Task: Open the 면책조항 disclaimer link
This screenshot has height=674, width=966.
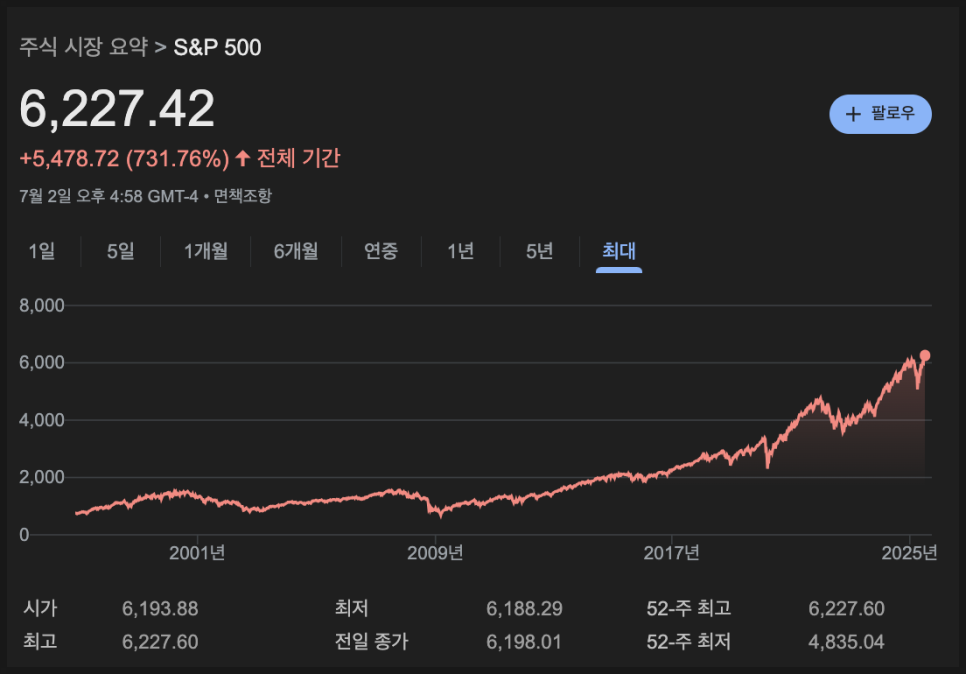Action: point(243,196)
